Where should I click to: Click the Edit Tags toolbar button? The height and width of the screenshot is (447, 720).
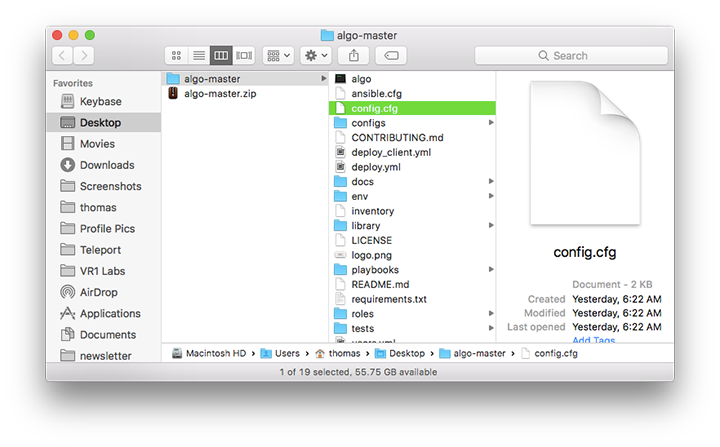[x=391, y=56]
